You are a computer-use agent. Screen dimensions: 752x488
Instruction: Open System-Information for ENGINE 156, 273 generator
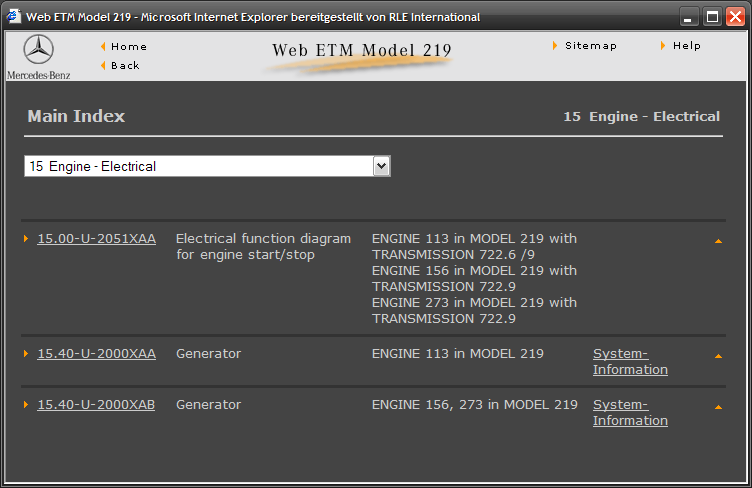click(630, 413)
